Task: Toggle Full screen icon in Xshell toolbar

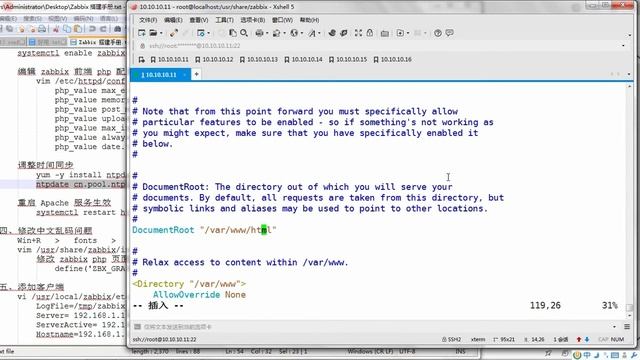Action: tap(358, 33)
